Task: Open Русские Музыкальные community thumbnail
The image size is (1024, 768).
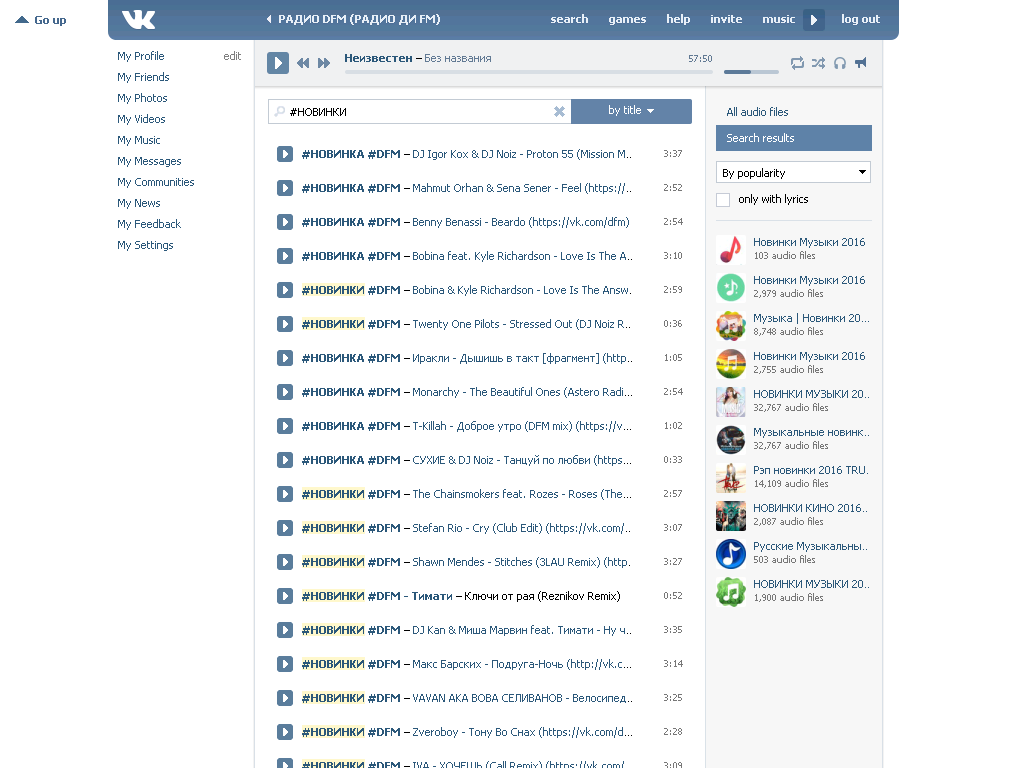Action: 731,553
